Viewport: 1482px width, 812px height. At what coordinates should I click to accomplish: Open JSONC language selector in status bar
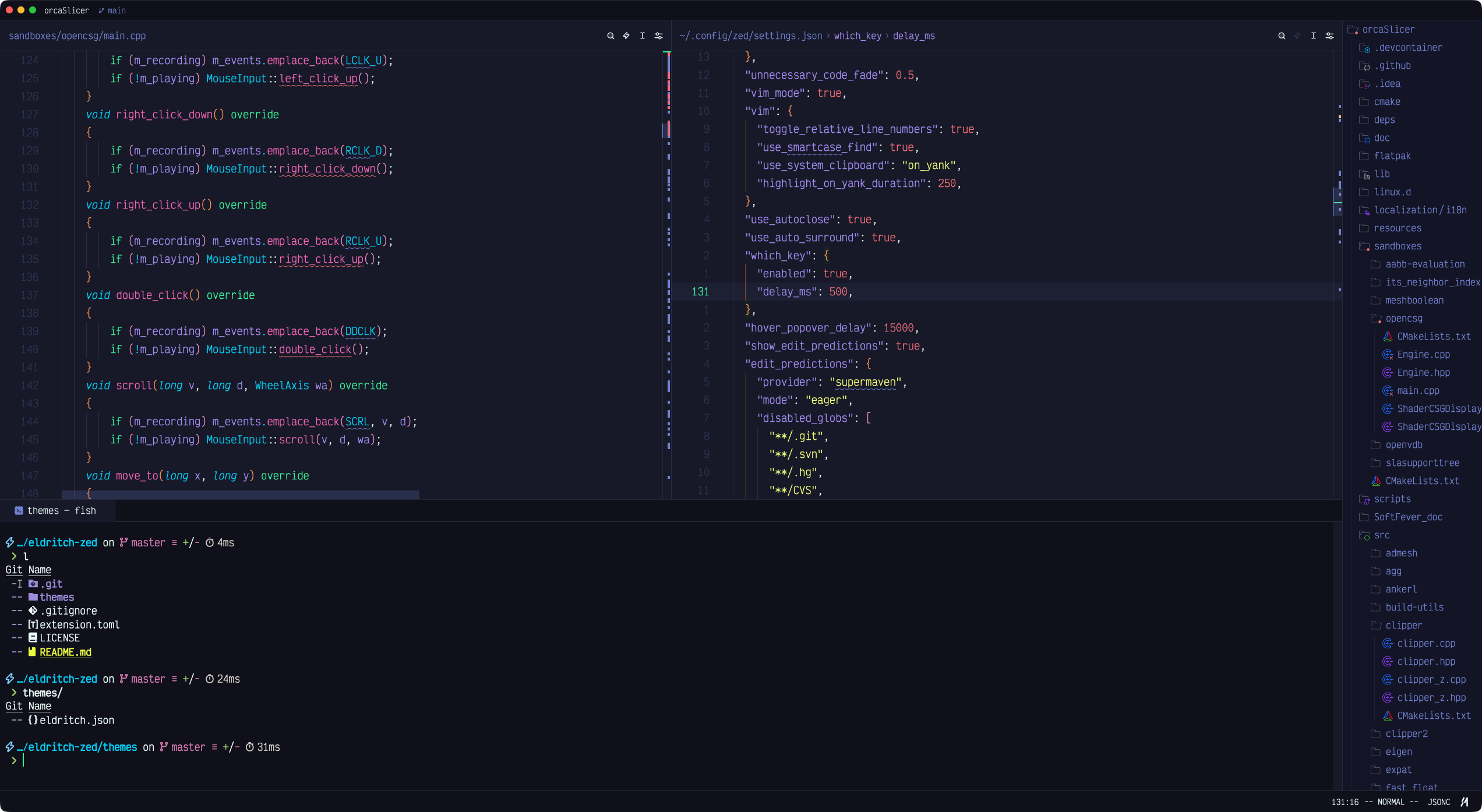[x=1439, y=802]
